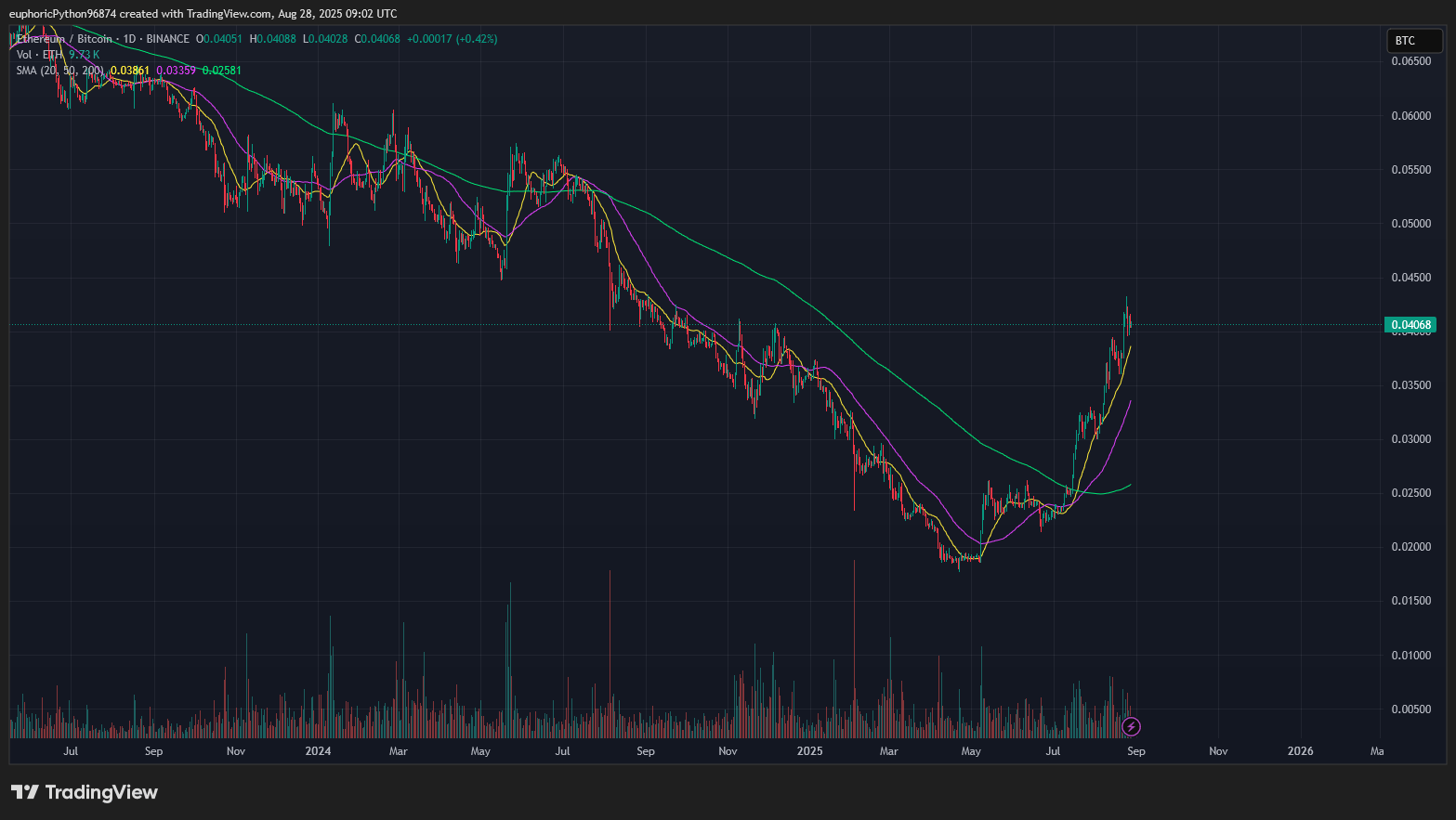Click the 0.04500 price axis label
The image size is (1456, 820).
(1410, 278)
